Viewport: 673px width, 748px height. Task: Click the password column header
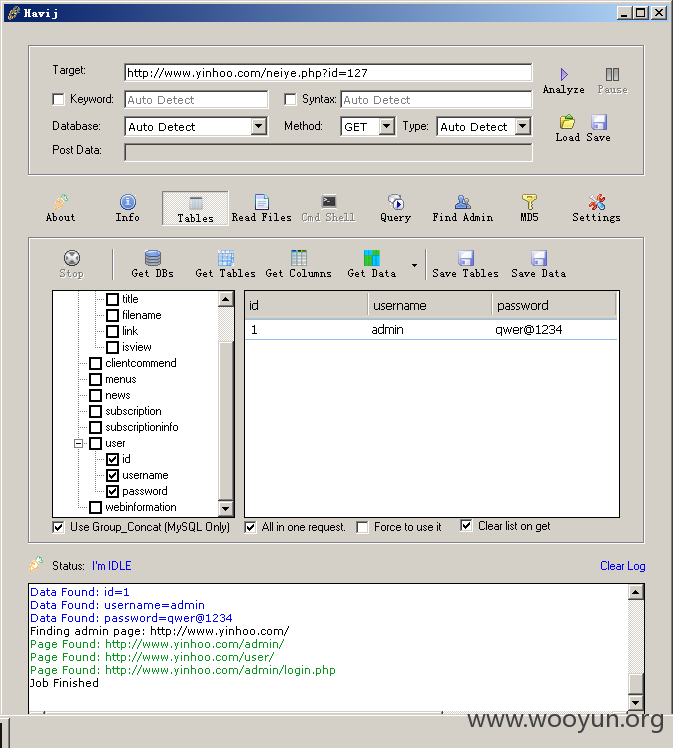click(x=554, y=305)
